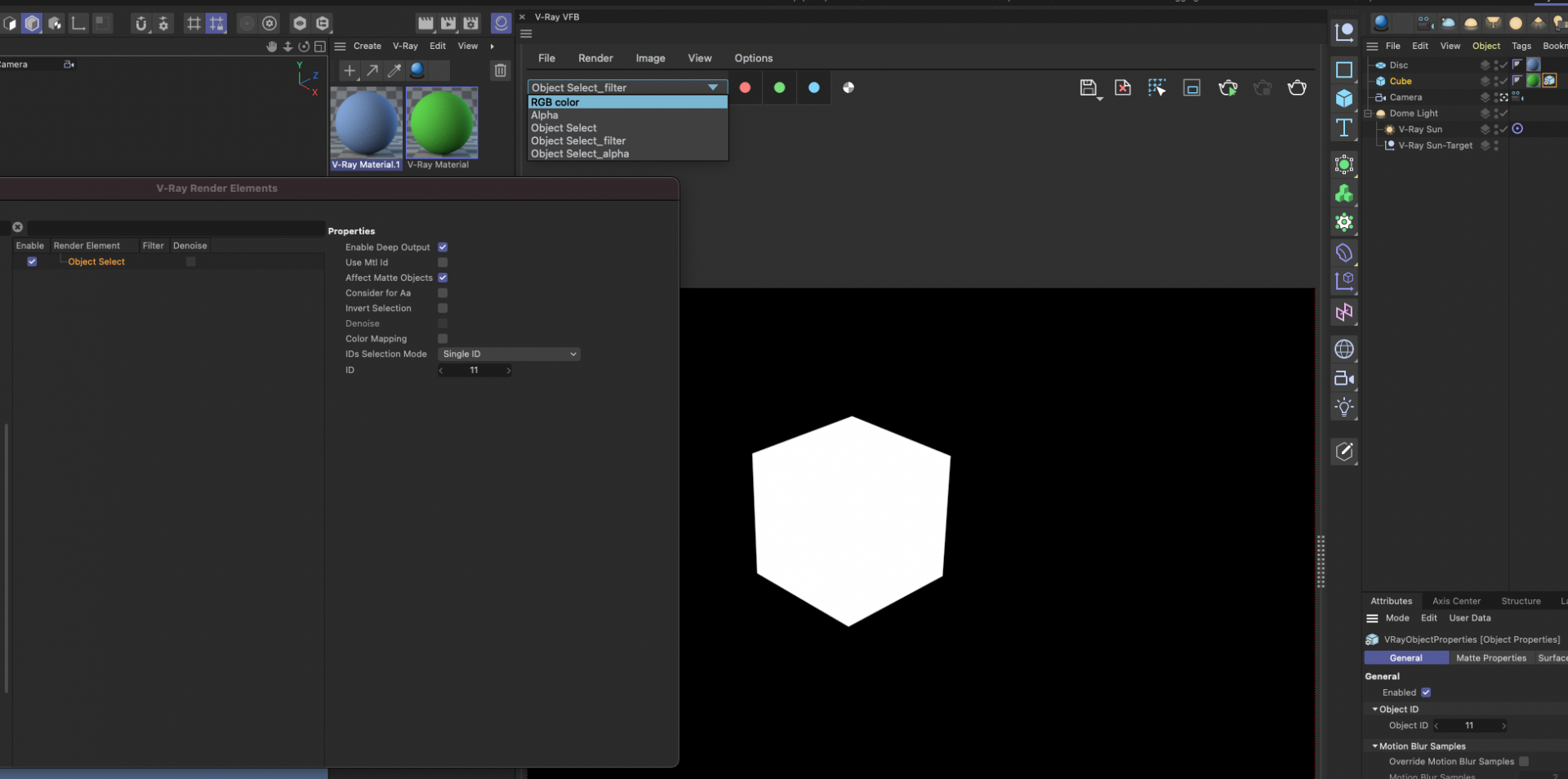Toggle the Use Mtl Id checkbox
1568x779 pixels.
click(x=443, y=262)
